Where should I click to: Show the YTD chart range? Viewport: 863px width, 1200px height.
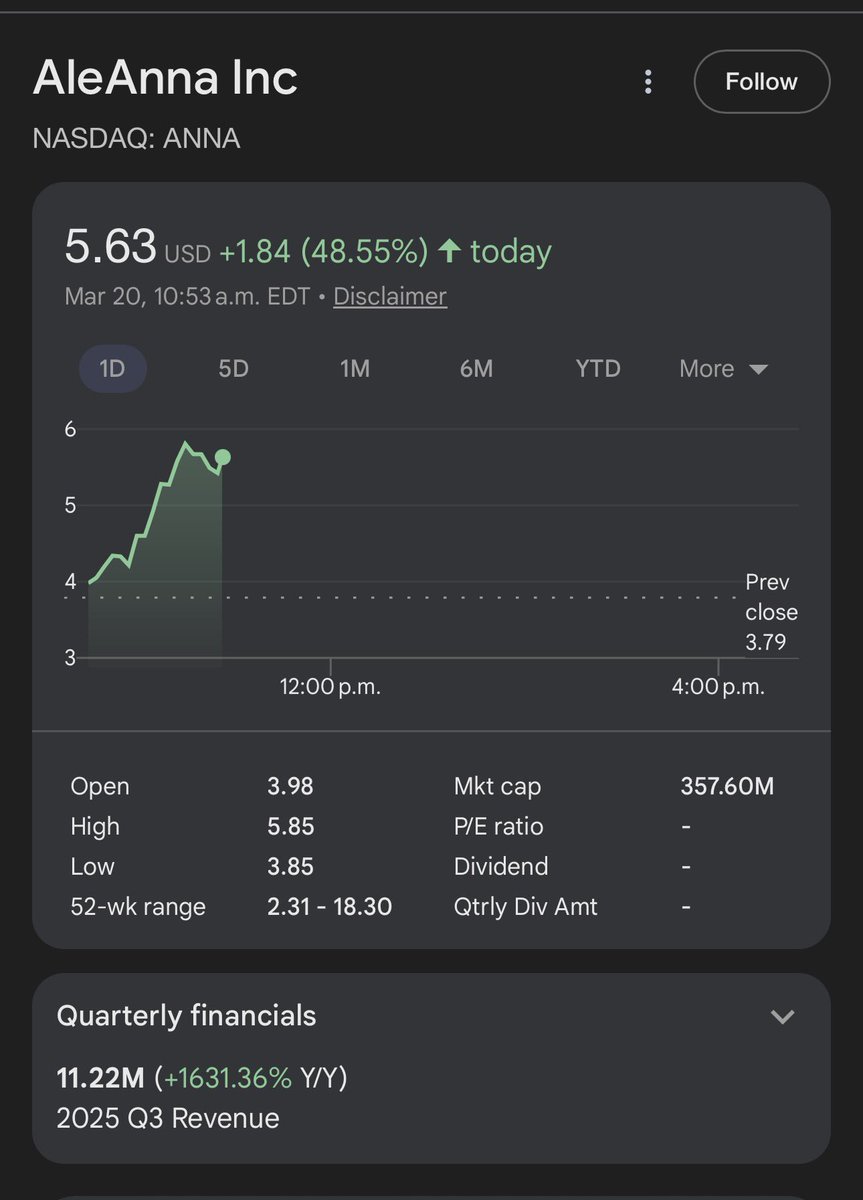pyautogui.click(x=598, y=369)
